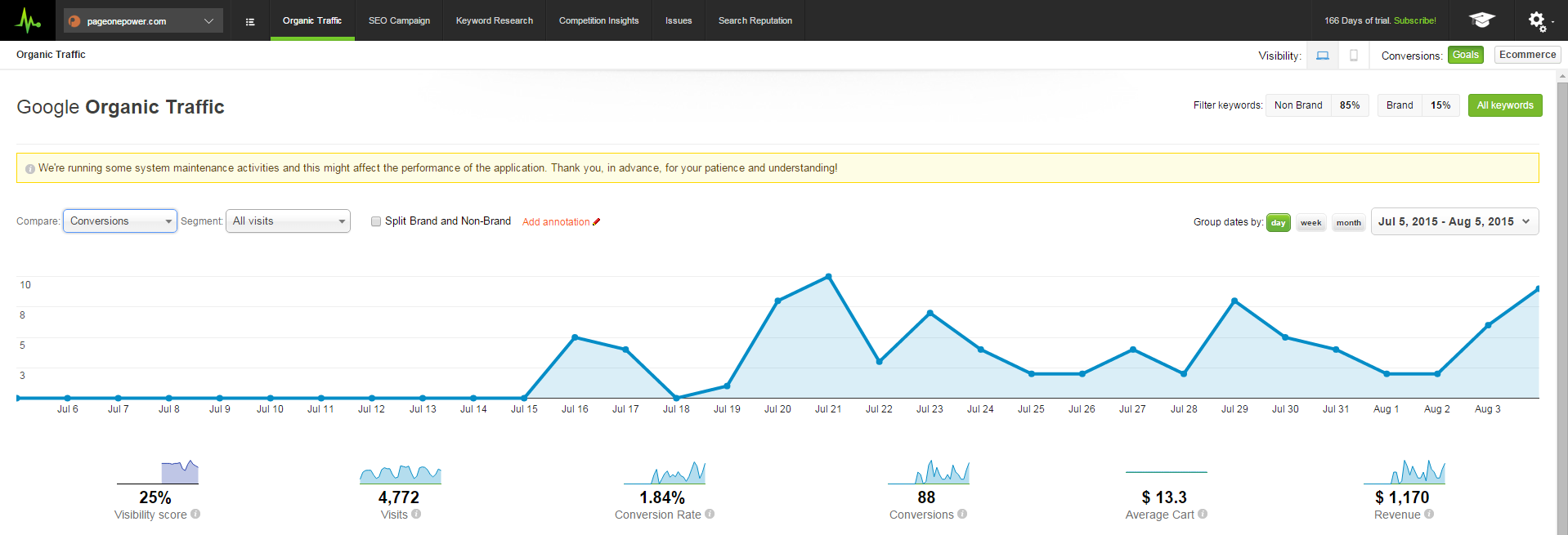Image resolution: width=1568 pixels, height=535 pixels.
Task: Open the graduation cap tutorials icon
Action: tap(1481, 20)
